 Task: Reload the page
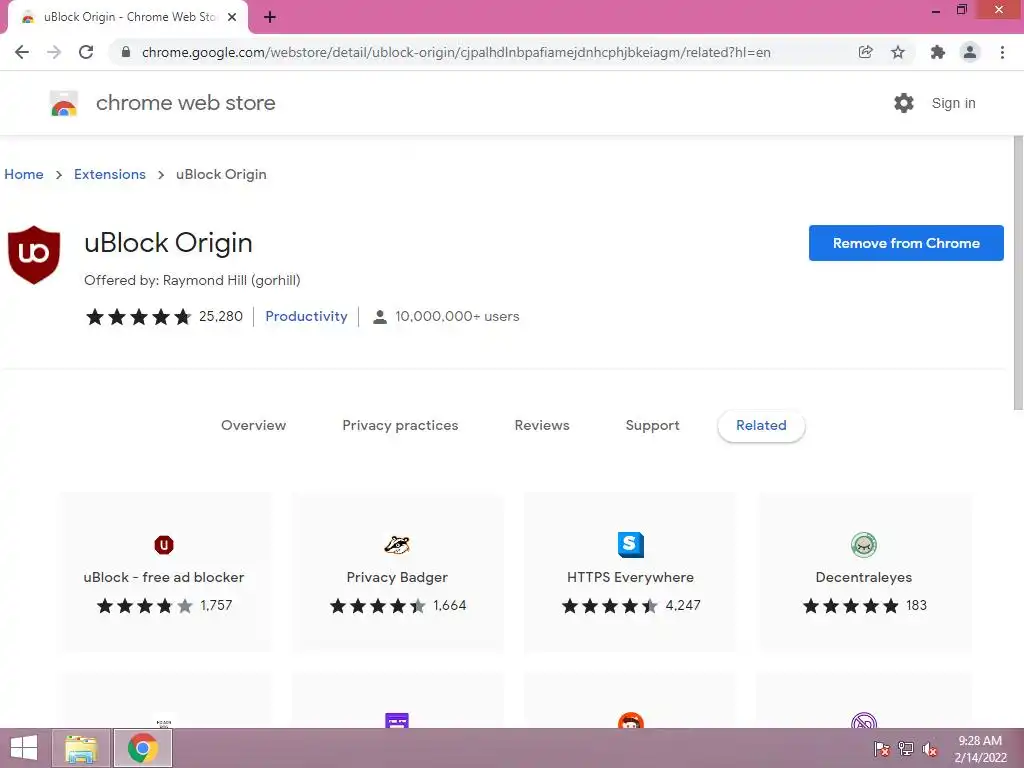(x=86, y=52)
